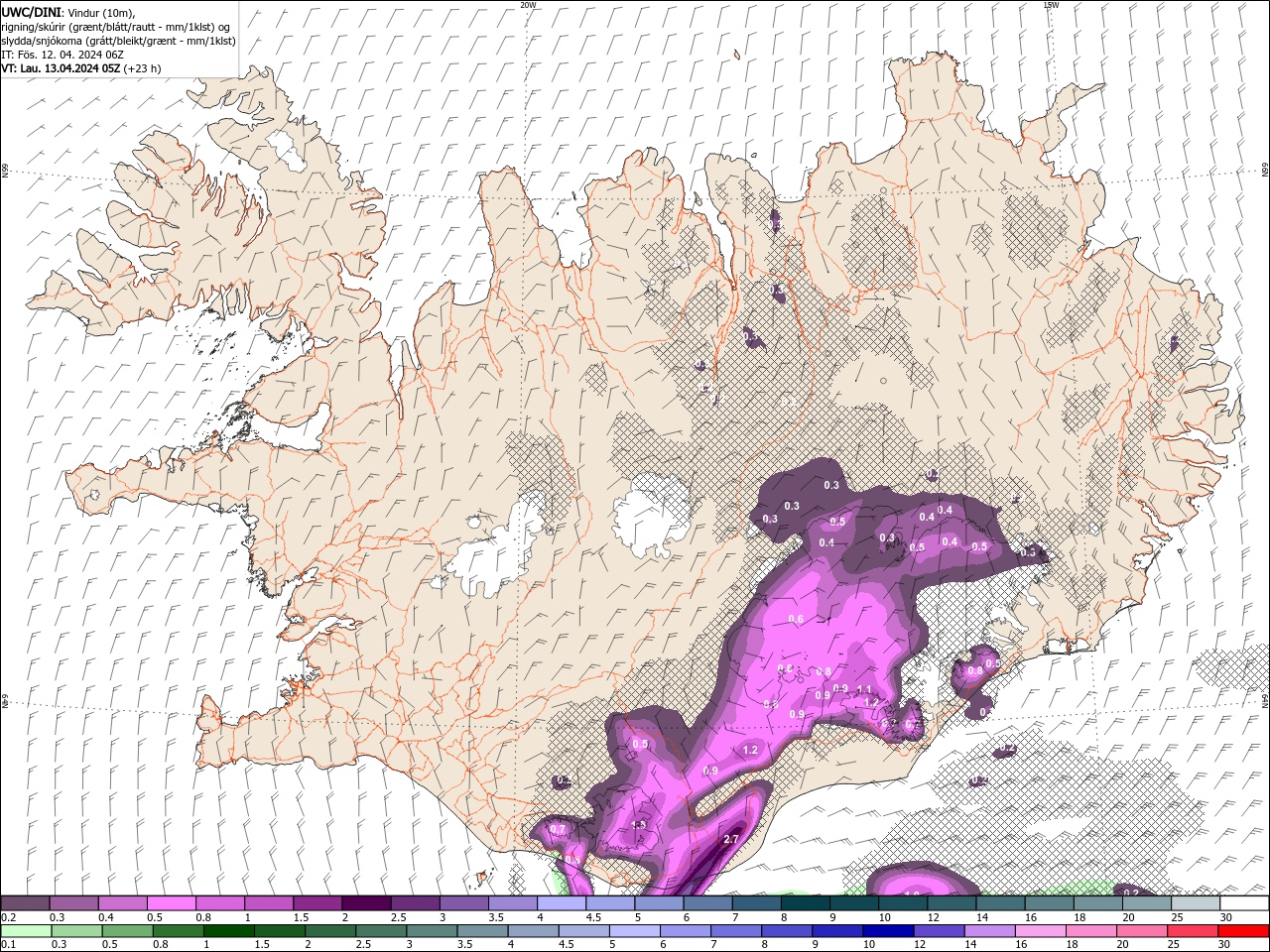The width and height of the screenshot is (1270, 952).
Task: Click the 20W longitude label at top
Action: pos(528,5)
